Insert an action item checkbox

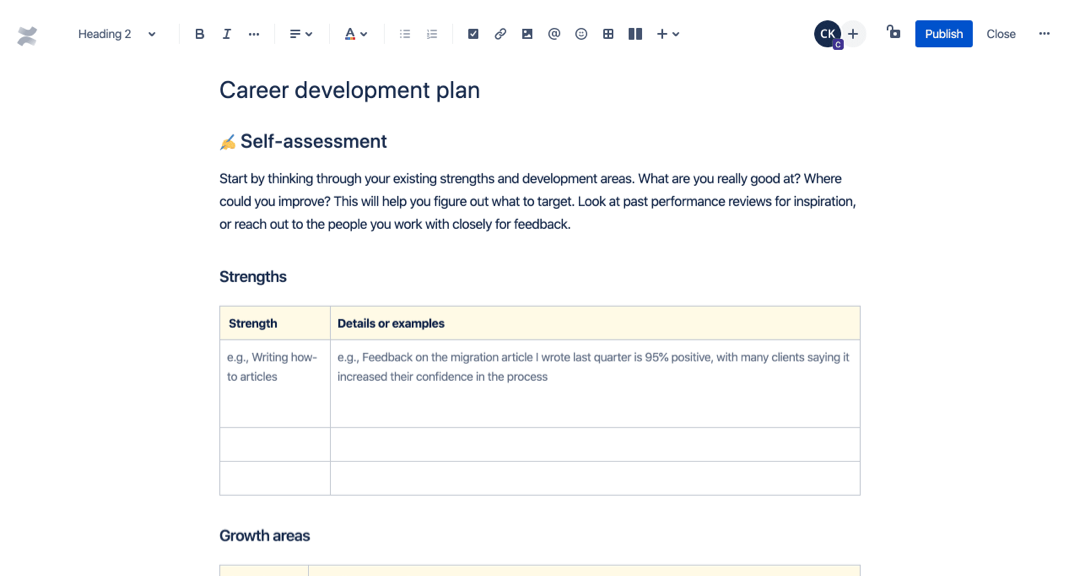[x=473, y=33]
